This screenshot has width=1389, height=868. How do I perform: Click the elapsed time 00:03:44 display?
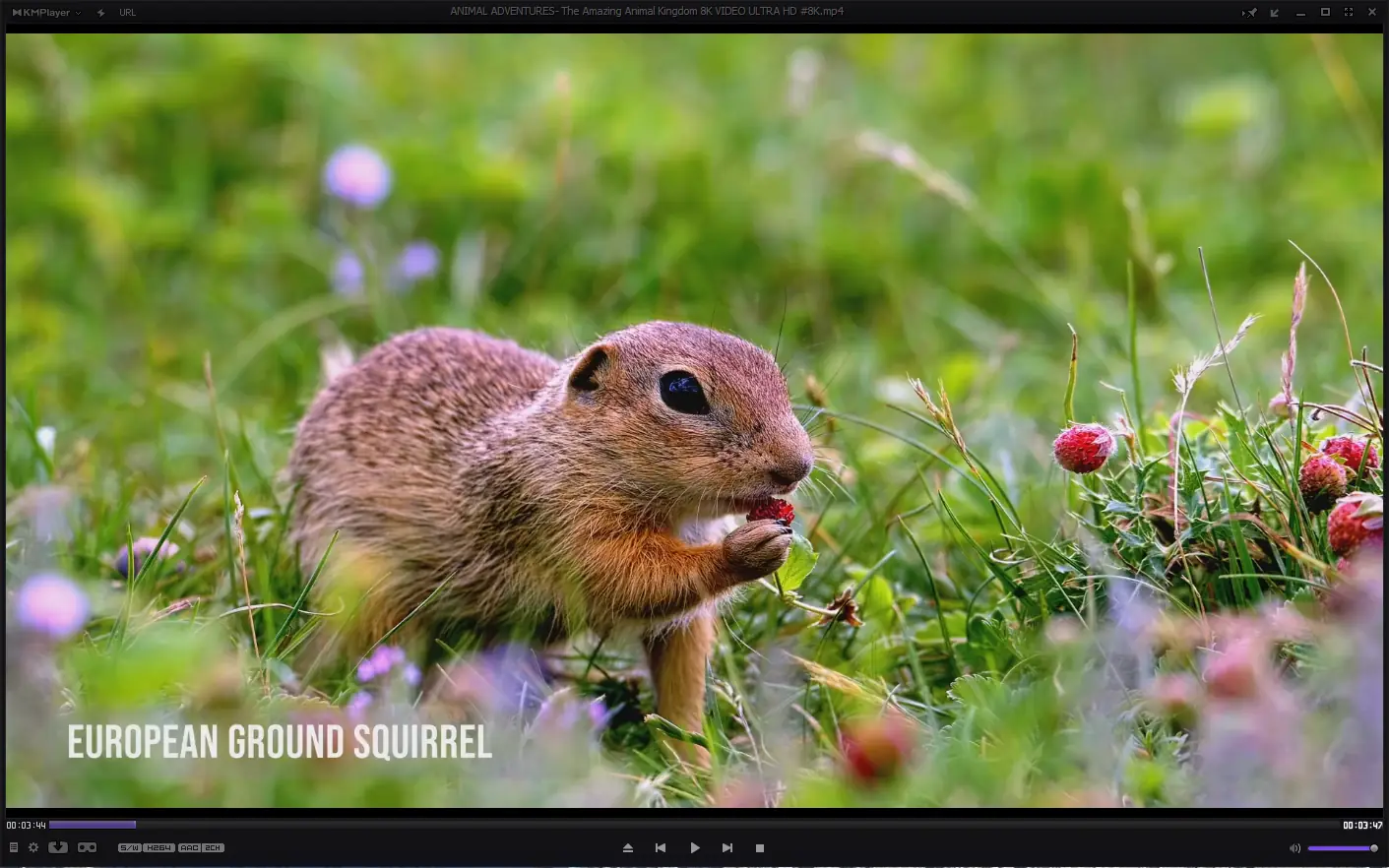(26, 825)
